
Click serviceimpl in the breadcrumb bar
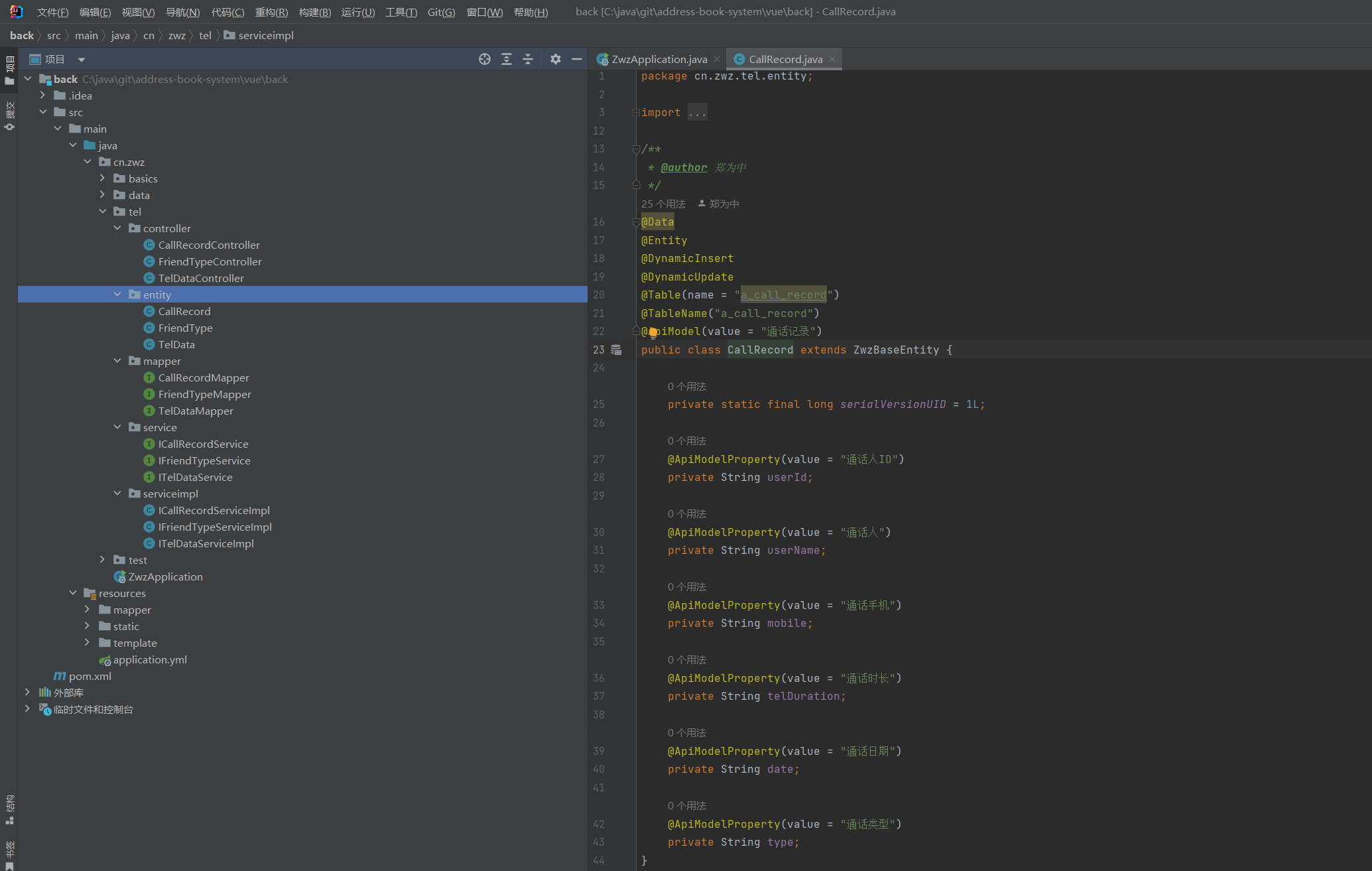265,35
